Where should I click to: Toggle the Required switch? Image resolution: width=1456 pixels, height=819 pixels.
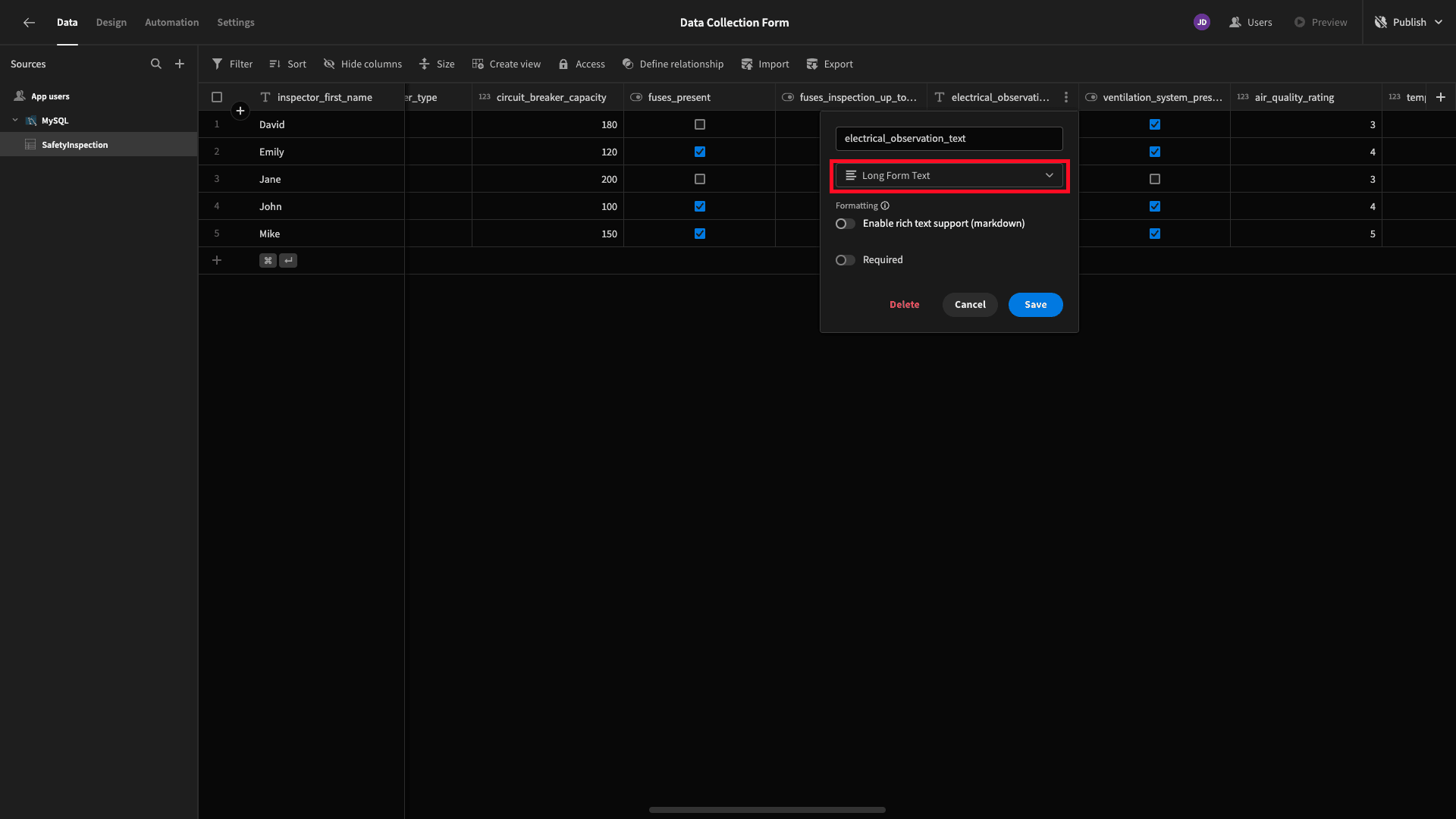pyautogui.click(x=846, y=260)
